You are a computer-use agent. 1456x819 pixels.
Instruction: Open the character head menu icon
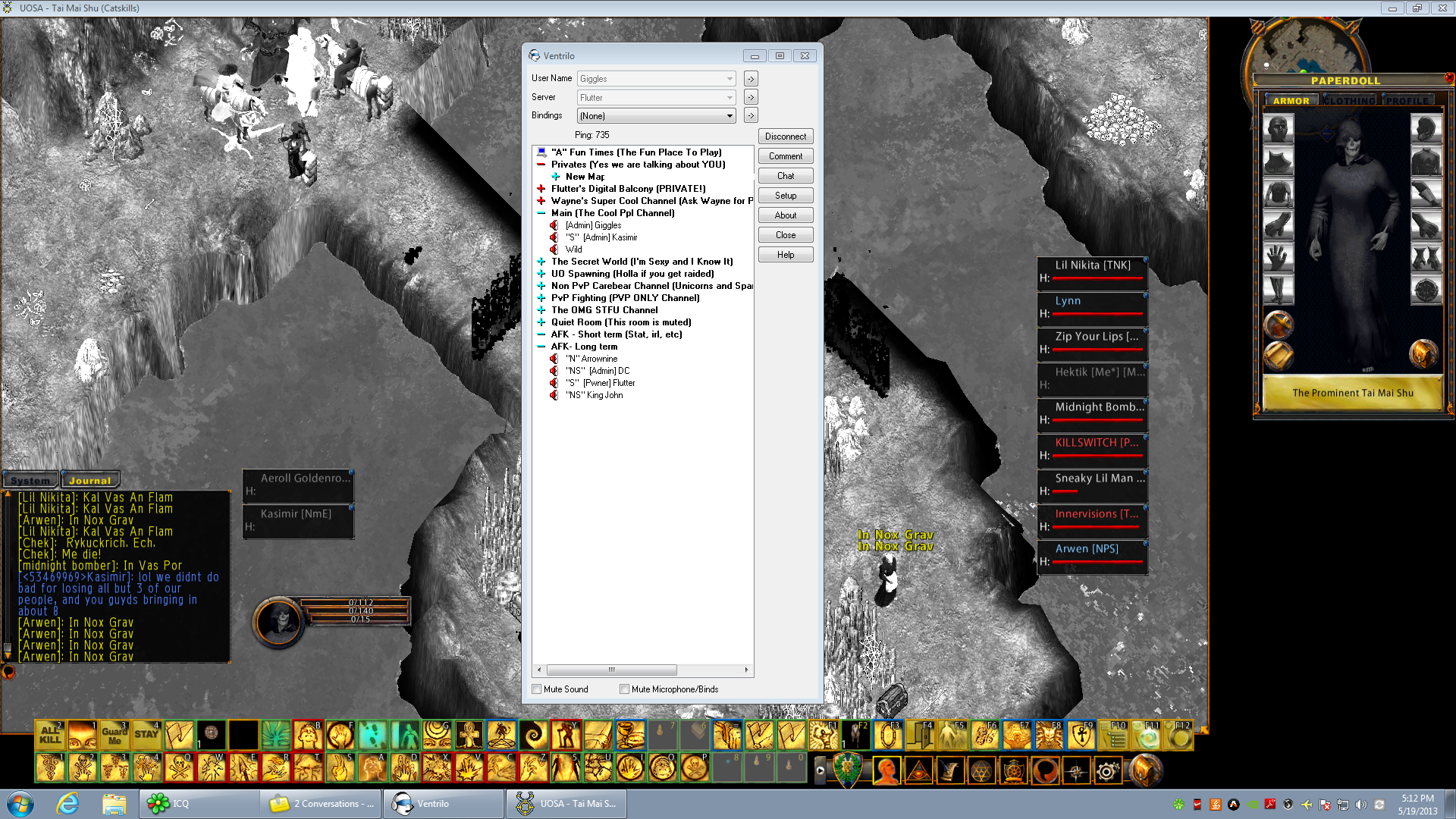886,771
